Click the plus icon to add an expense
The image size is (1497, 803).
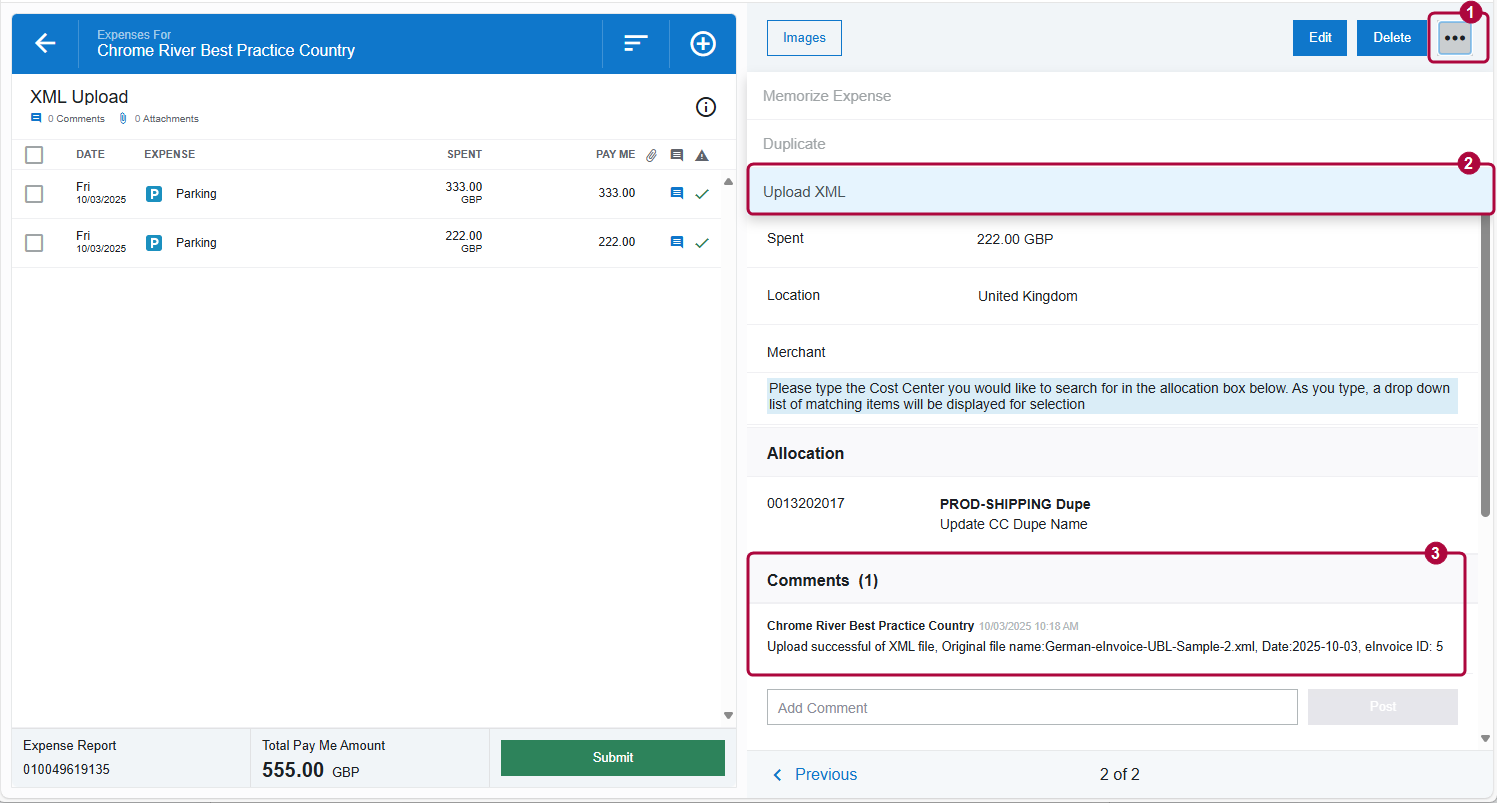click(702, 43)
